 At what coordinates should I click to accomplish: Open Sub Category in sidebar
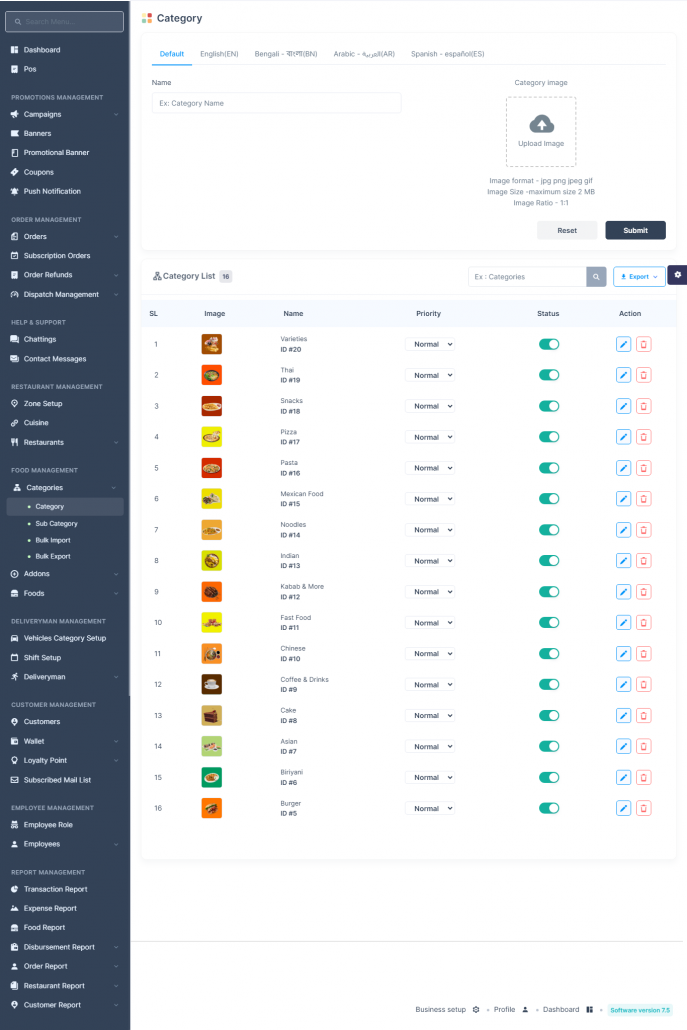click(56, 524)
